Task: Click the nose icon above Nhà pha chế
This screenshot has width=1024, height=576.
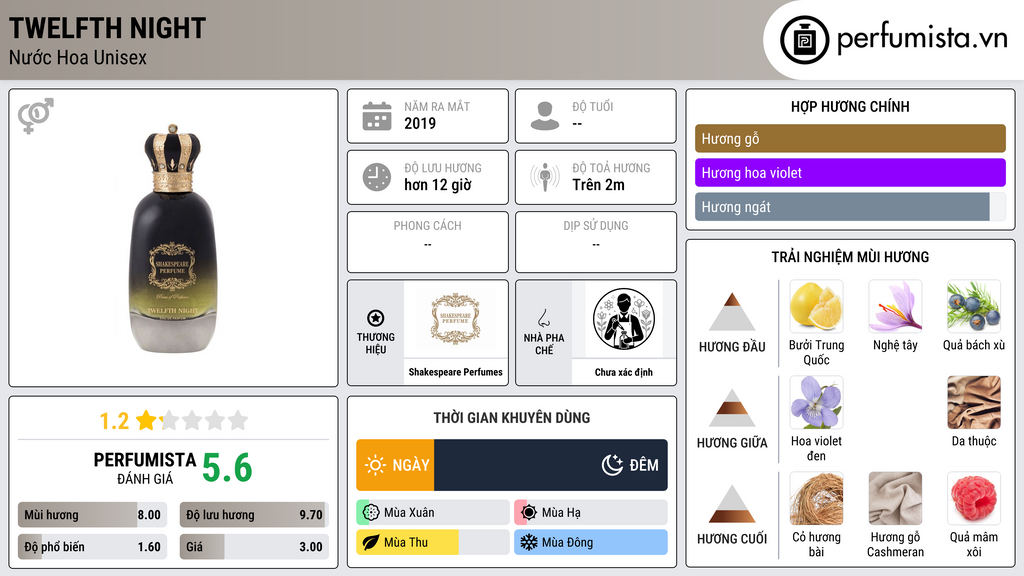Action: click(543, 318)
